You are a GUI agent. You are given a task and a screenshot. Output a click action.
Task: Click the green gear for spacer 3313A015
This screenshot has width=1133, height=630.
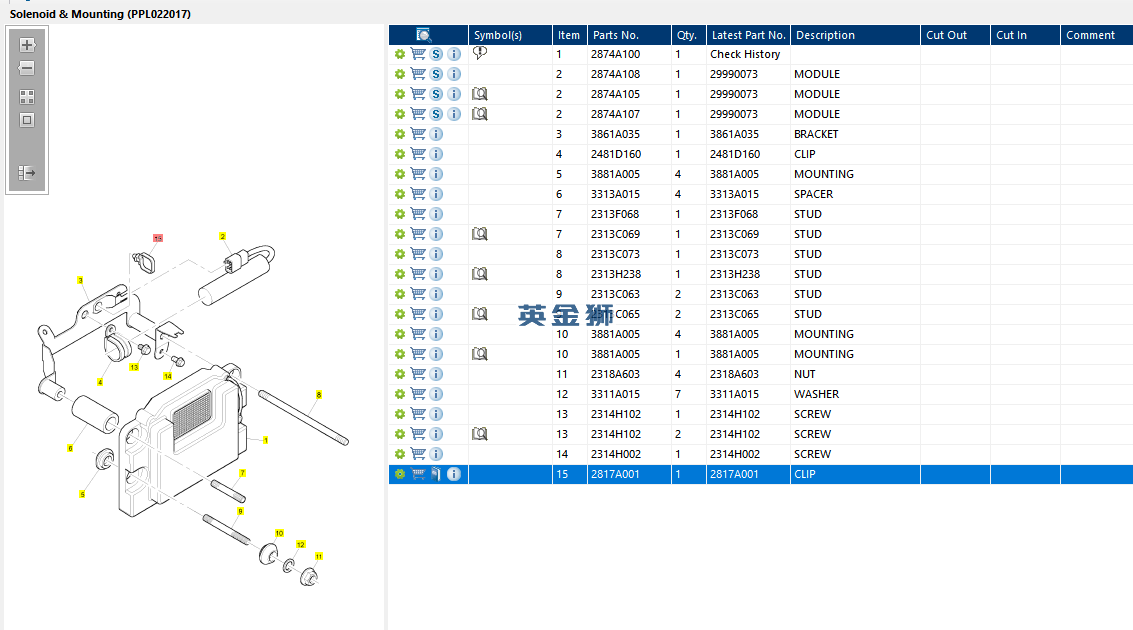pyautogui.click(x=400, y=194)
